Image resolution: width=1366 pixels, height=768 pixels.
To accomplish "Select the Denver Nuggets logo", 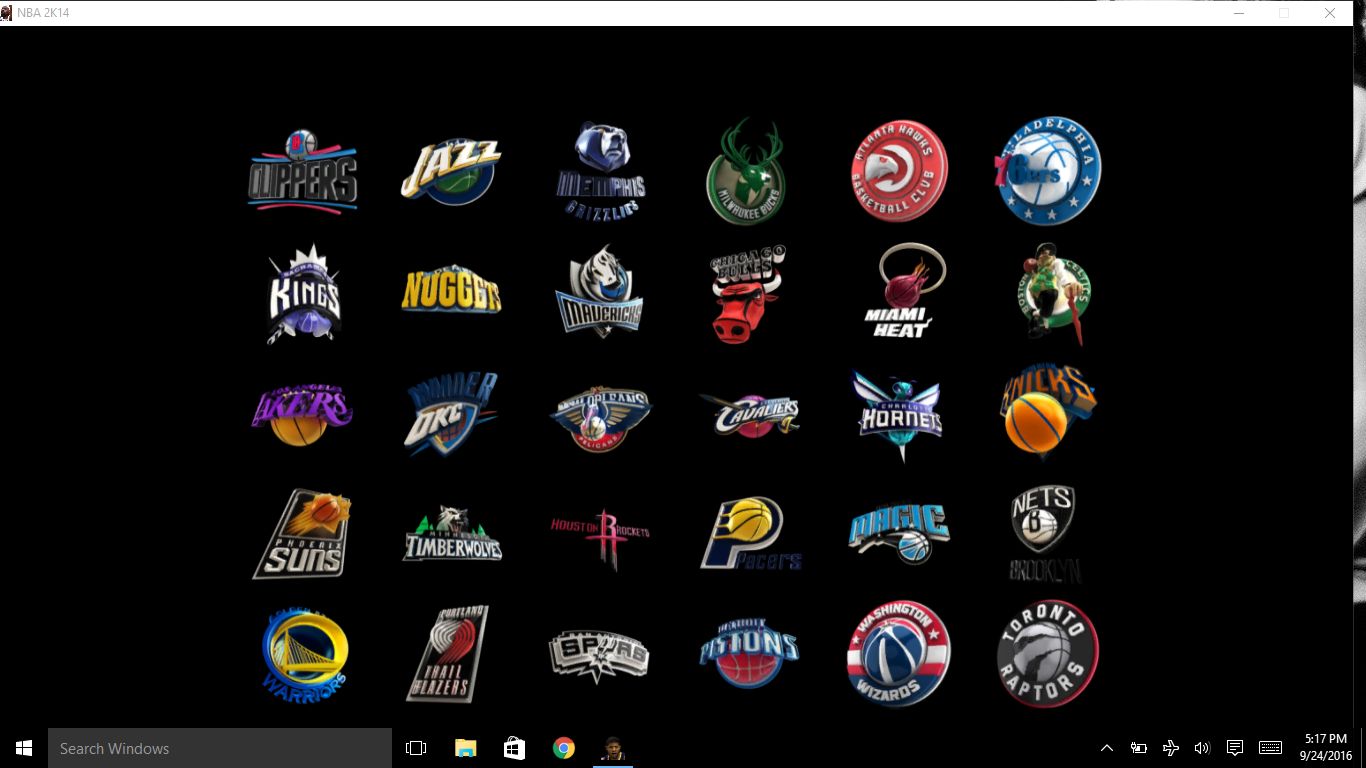I will (x=451, y=291).
